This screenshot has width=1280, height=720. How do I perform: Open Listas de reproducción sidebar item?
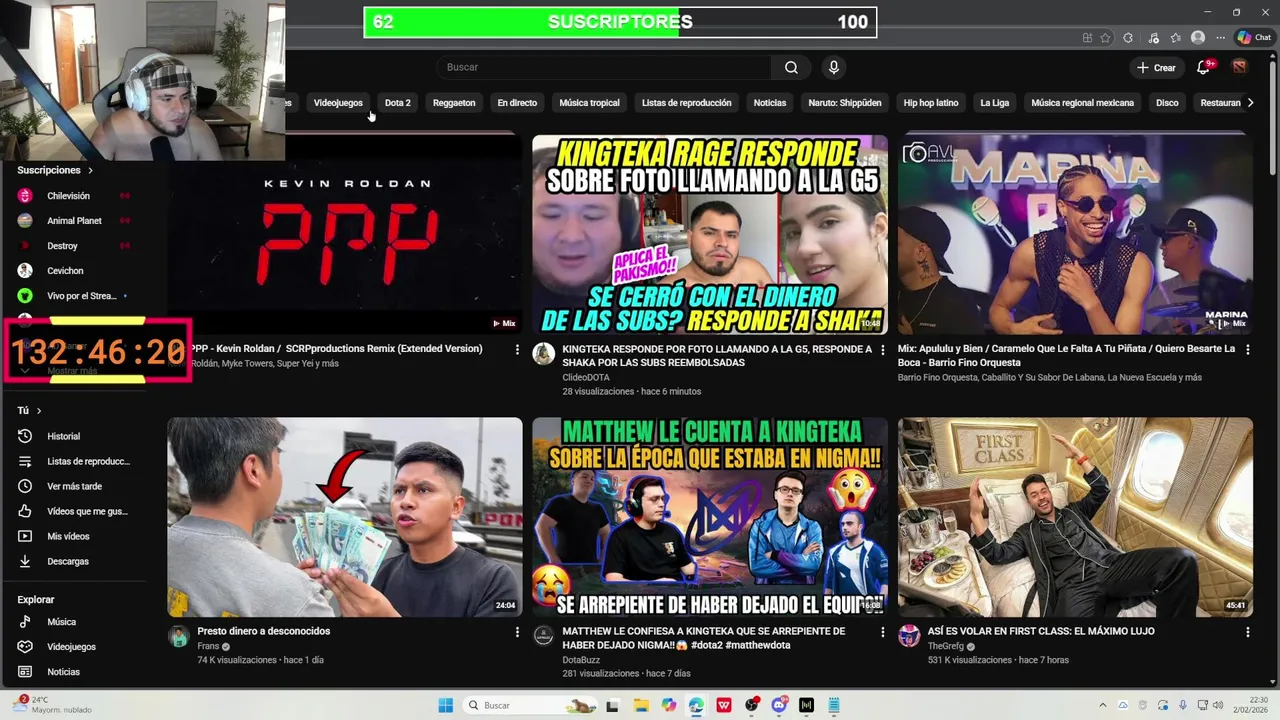[x=75, y=461]
